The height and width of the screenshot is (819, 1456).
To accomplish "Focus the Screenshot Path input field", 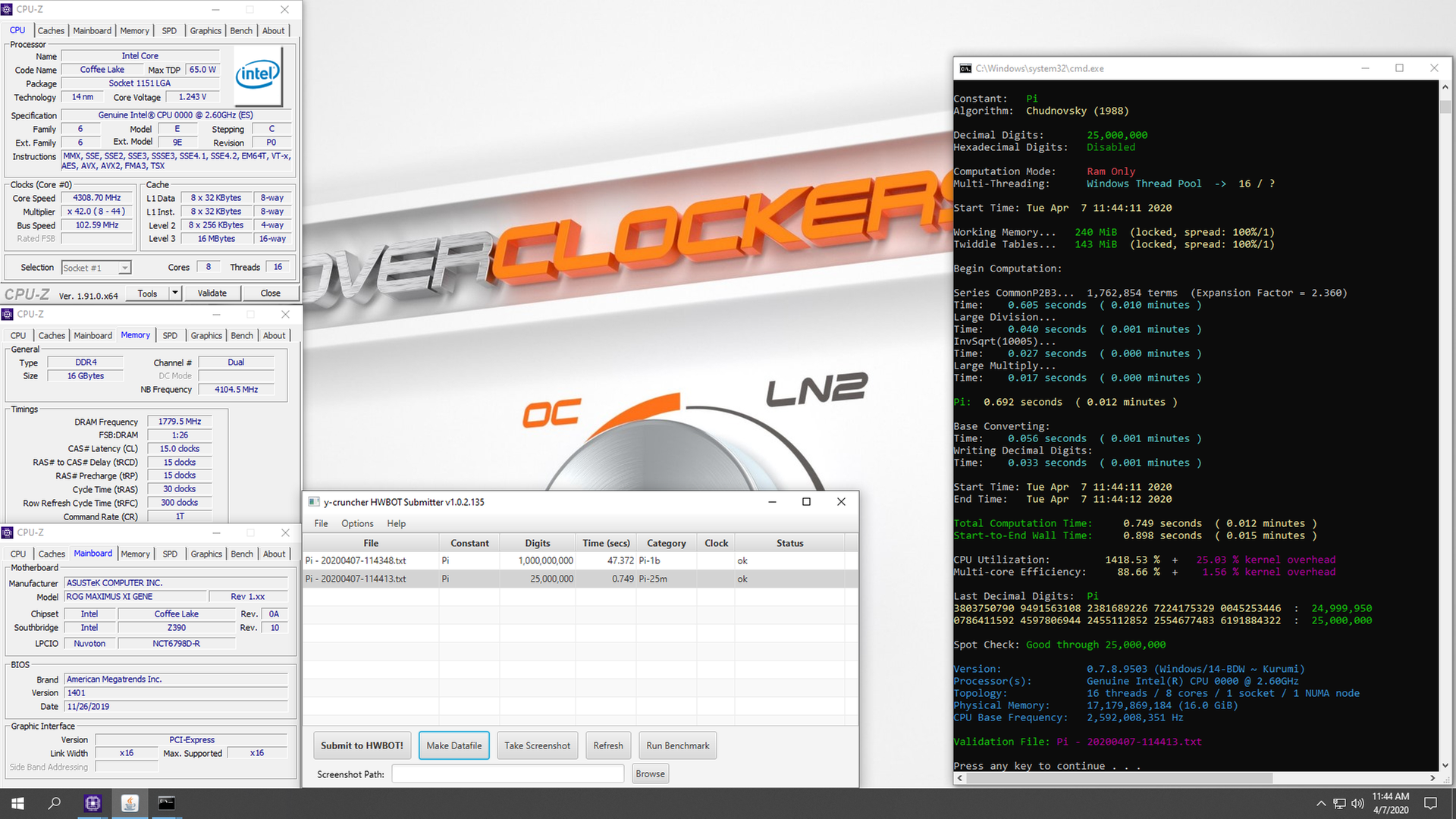I will click(507, 773).
